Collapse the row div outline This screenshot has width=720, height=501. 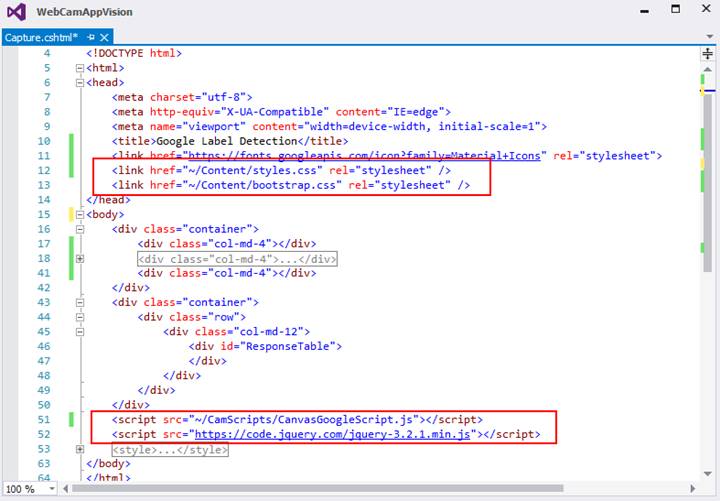pyautogui.click(x=80, y=317)
